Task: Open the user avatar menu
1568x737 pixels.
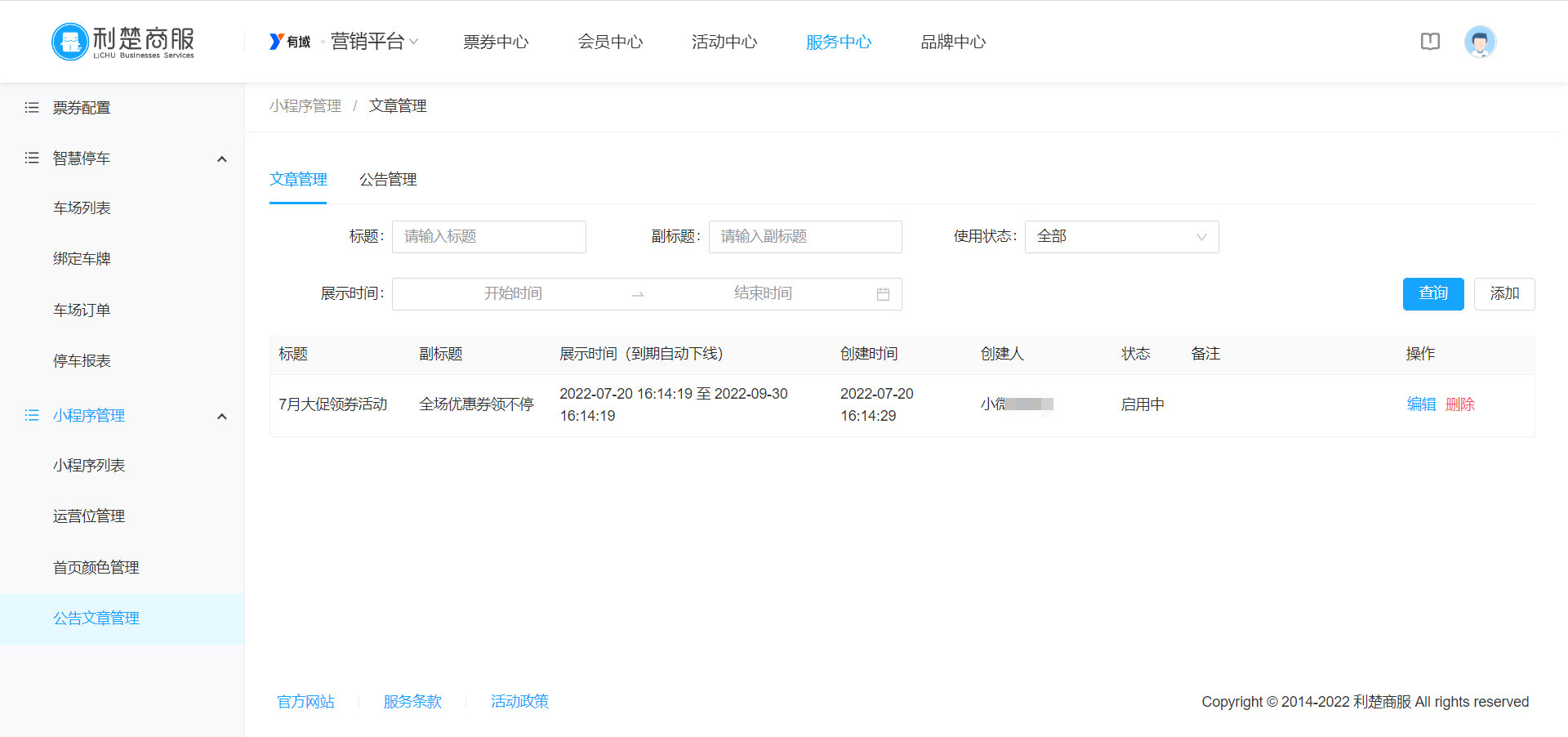Action: click(x=1480, y=42)
